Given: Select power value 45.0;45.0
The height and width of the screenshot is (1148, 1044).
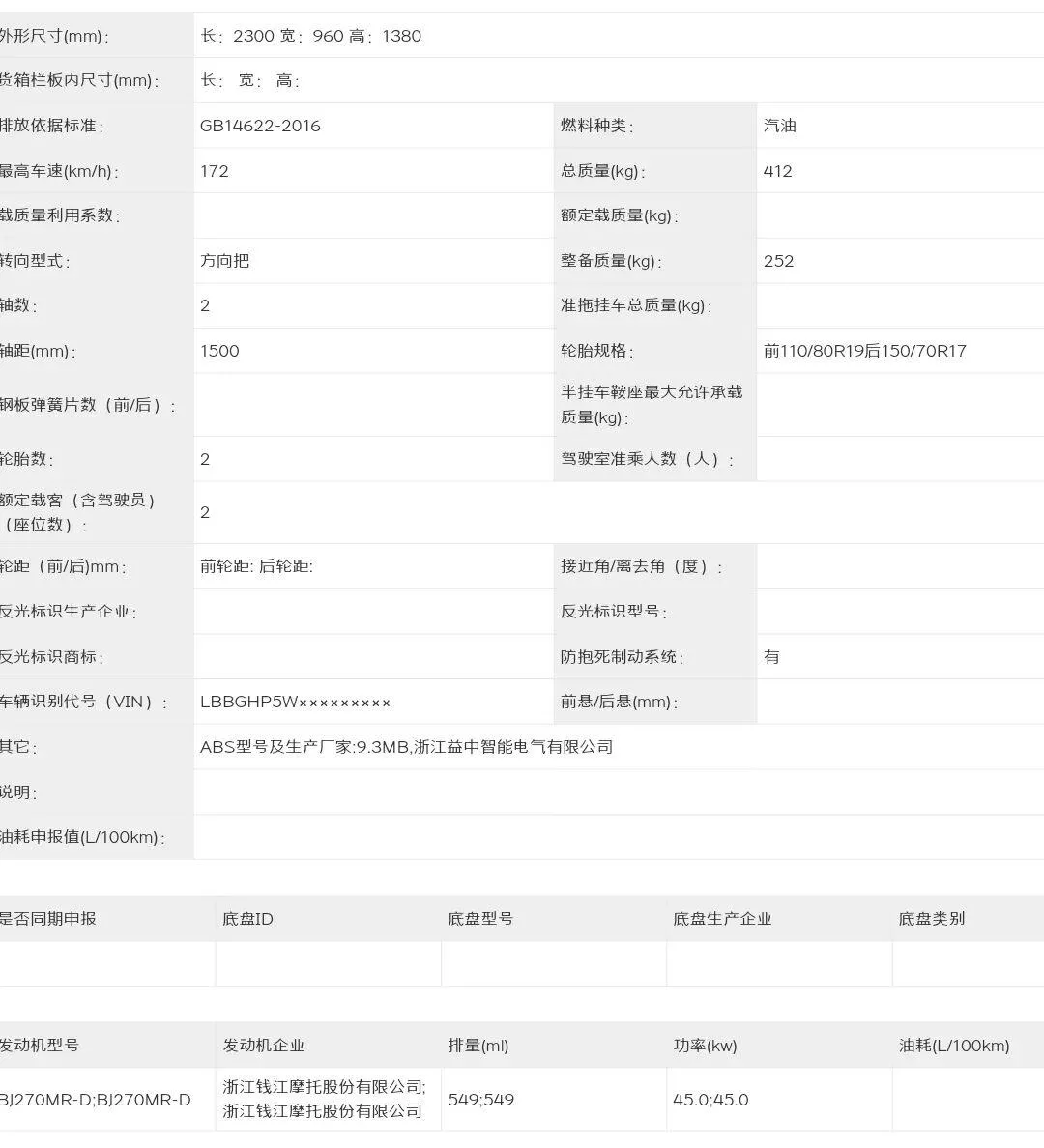Looking at the screenshot, I should (x=710, y=1100).
